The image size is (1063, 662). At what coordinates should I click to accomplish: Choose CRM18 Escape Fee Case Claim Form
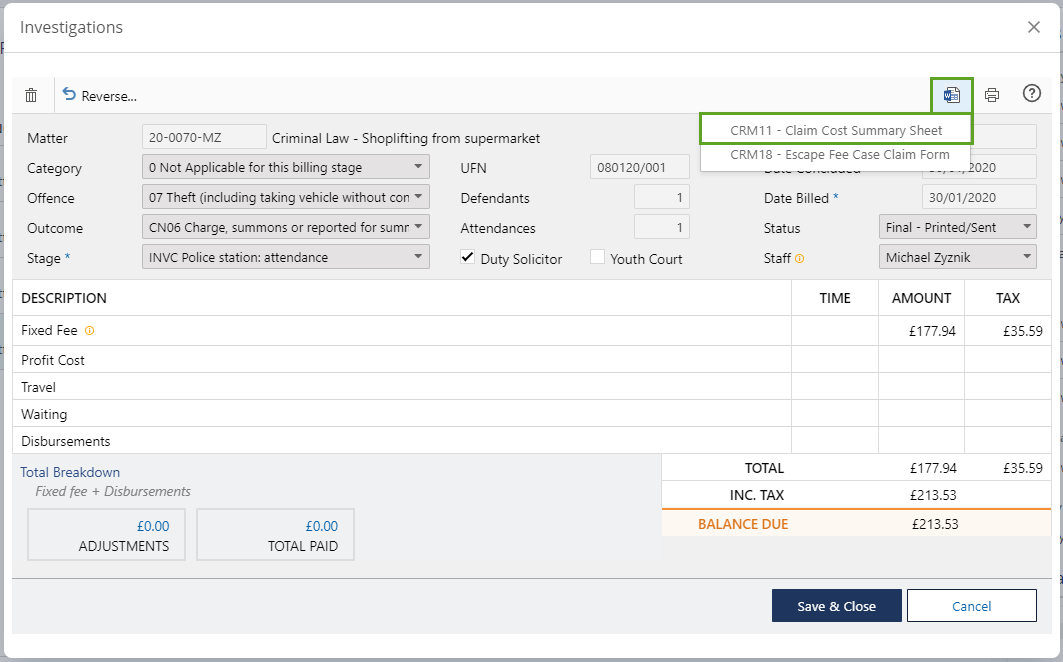pyautogui.click(x=839, y=155)
